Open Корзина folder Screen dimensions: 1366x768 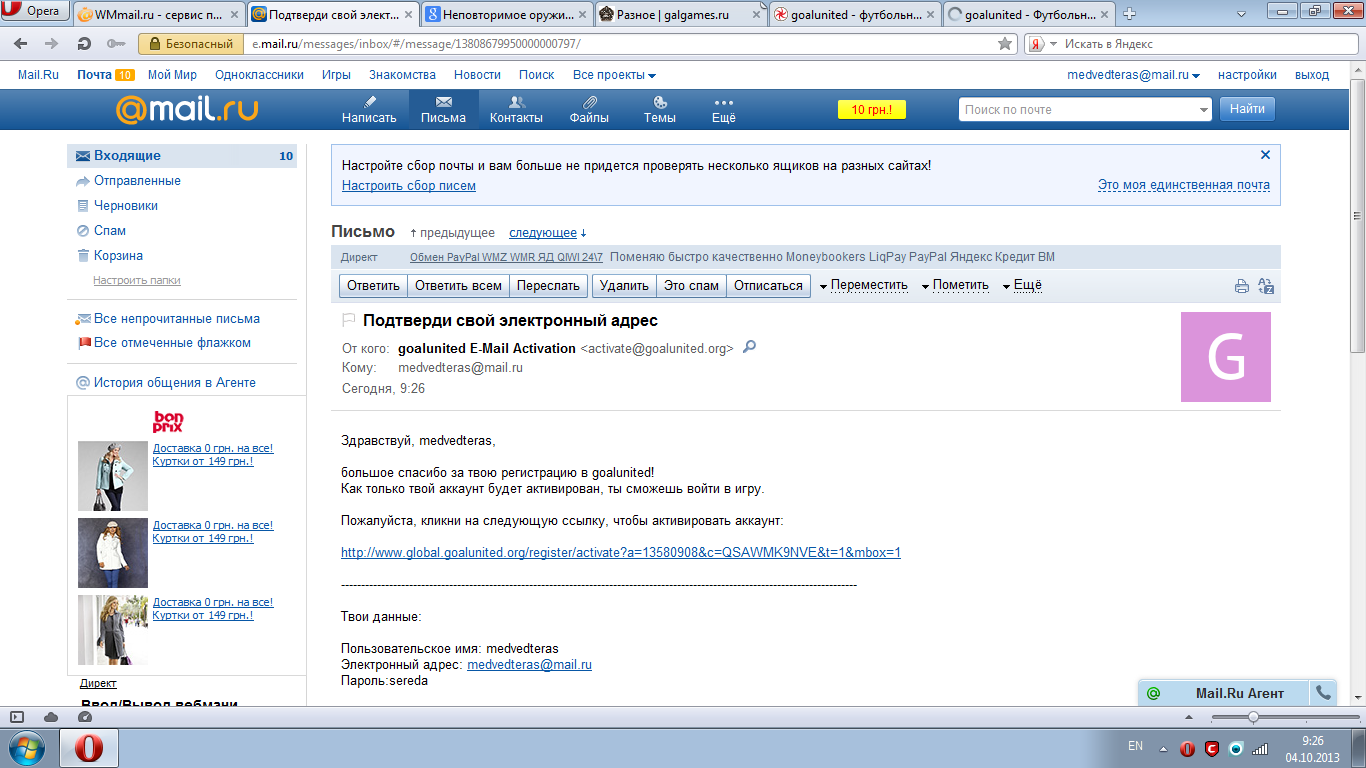pos(118,256)
